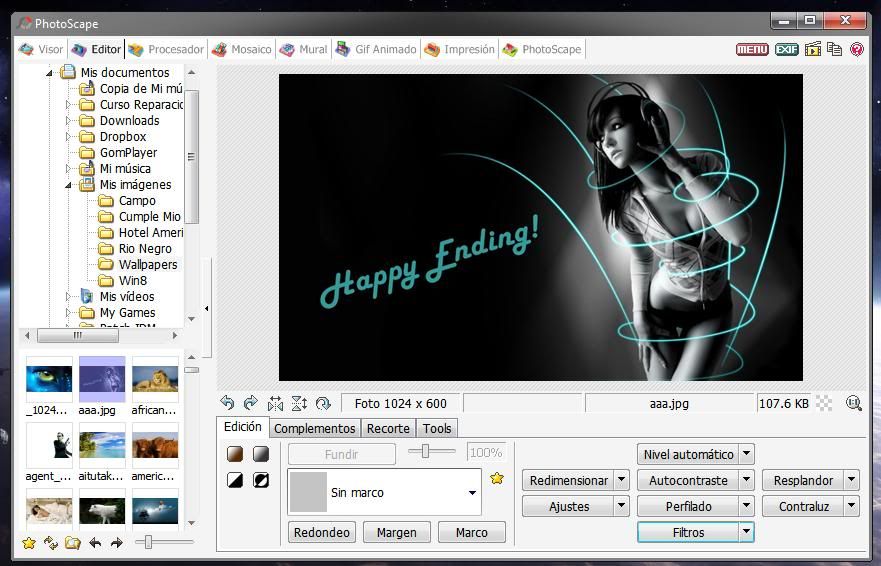This screenshot has width=881, height=566.
Task: Click the red MENU icon
Action: click(752, 49)
